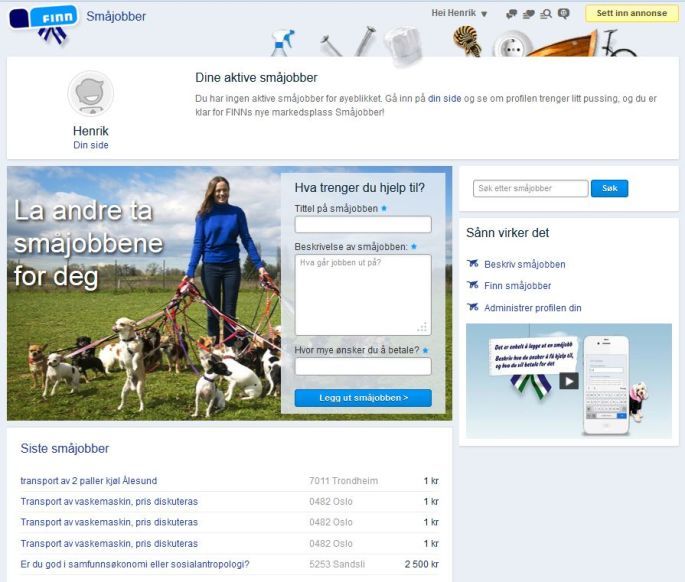Screen dimensions: 685x582
Task: Open the Beskriv småjobben link
Action: [524, 264]
